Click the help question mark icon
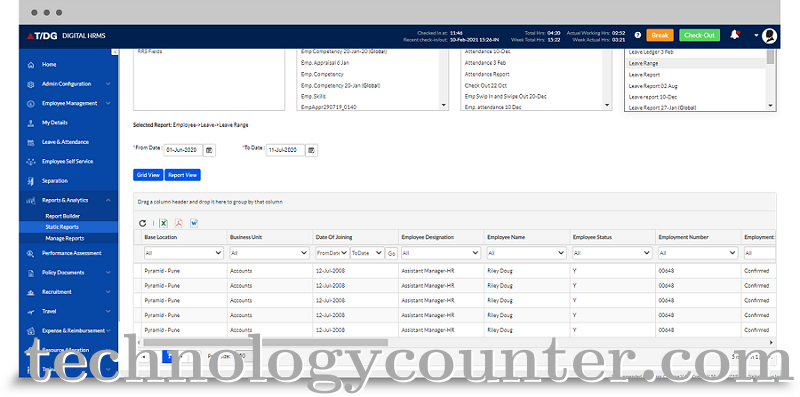Image resolution: width=800 pixels, height=397 pixels. 638,35
